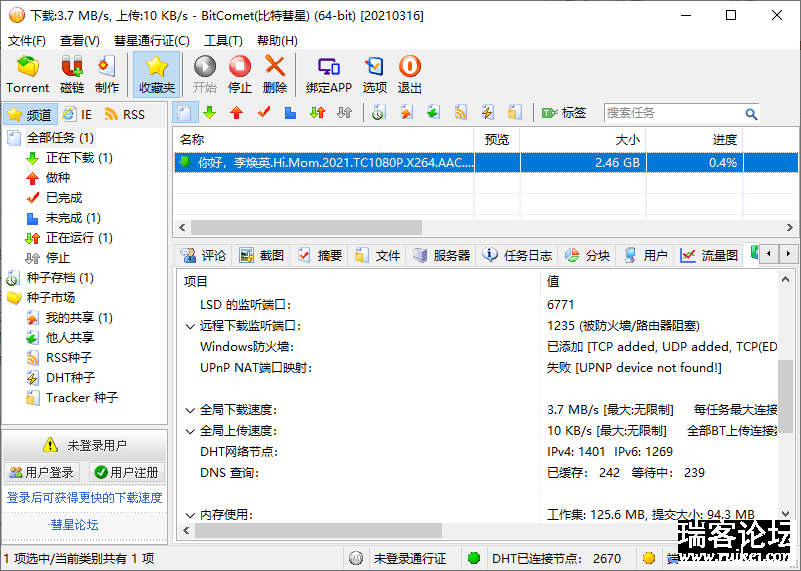Open the 绑定APP bind app tool

coord(329,75)
